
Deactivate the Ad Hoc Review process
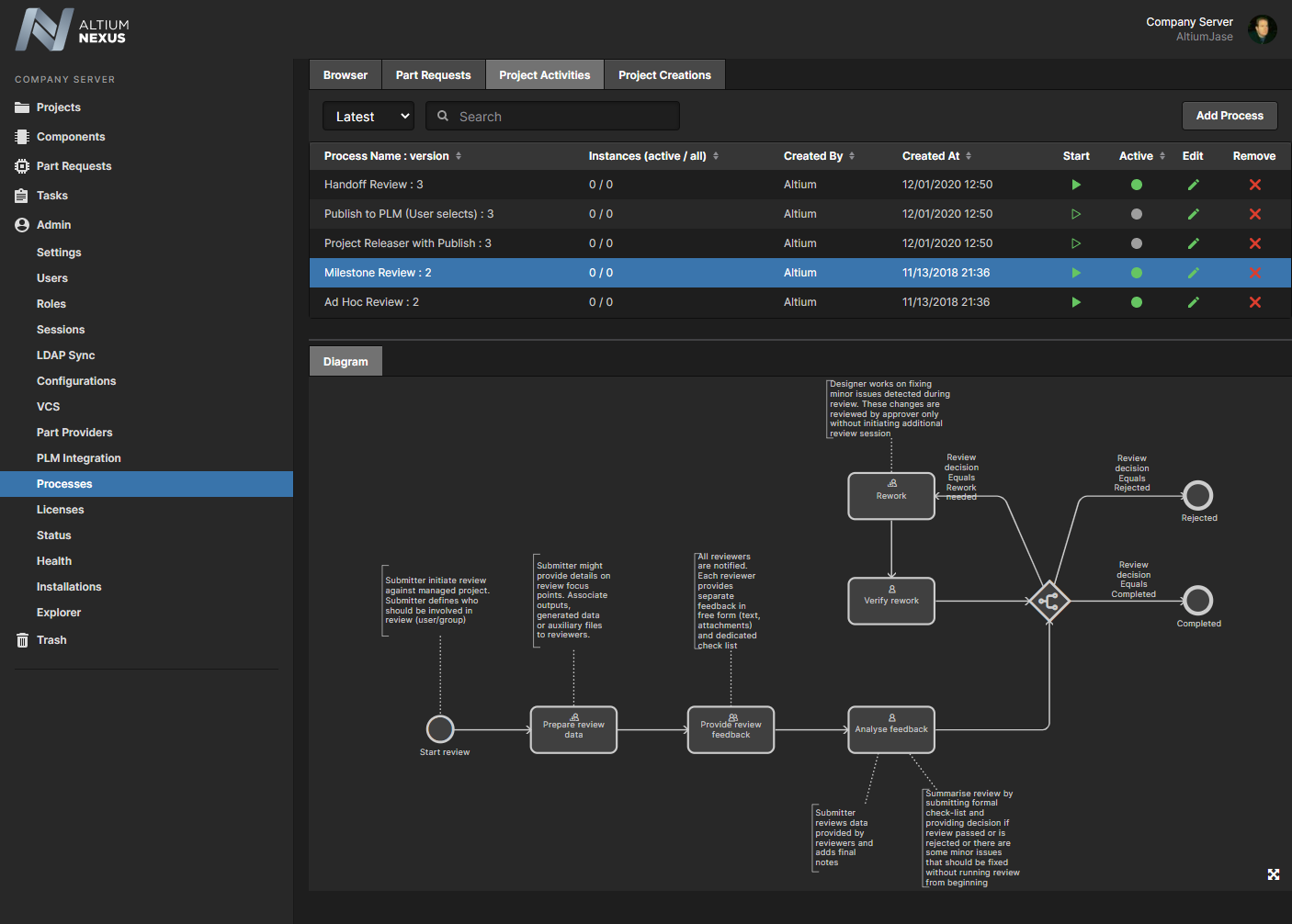(1137, 302)
